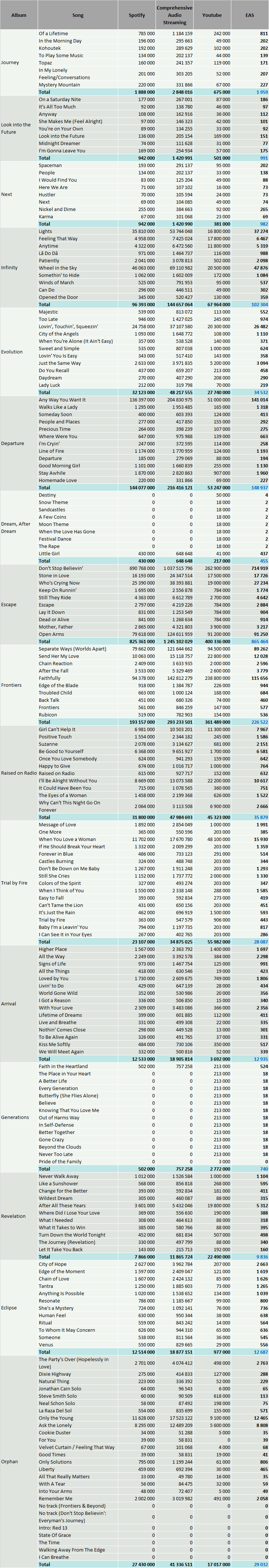Click the song "Of a Lifetime"
Image resolution: width=269 pixels, height=1568 pixels.
pyautogui.click(x=53, y=33)
